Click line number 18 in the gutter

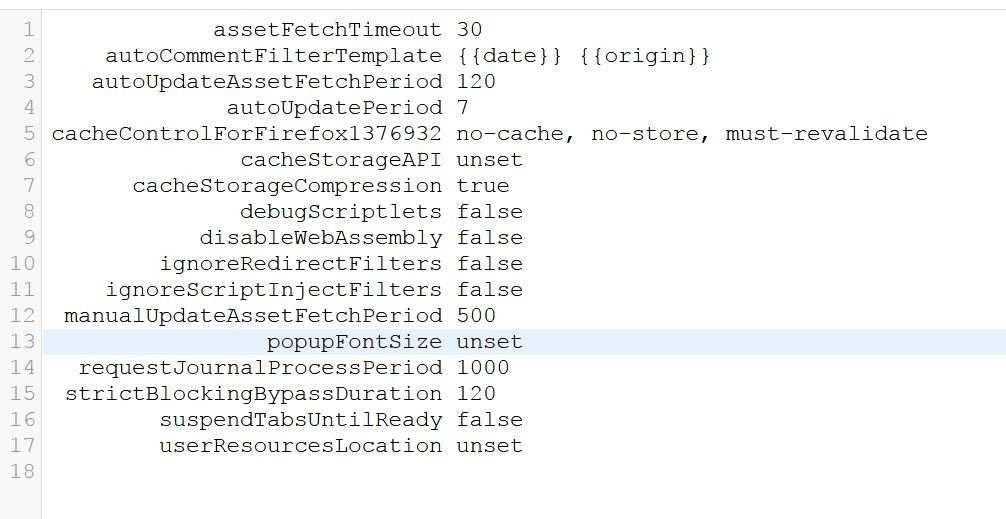(x=22, y=472)
